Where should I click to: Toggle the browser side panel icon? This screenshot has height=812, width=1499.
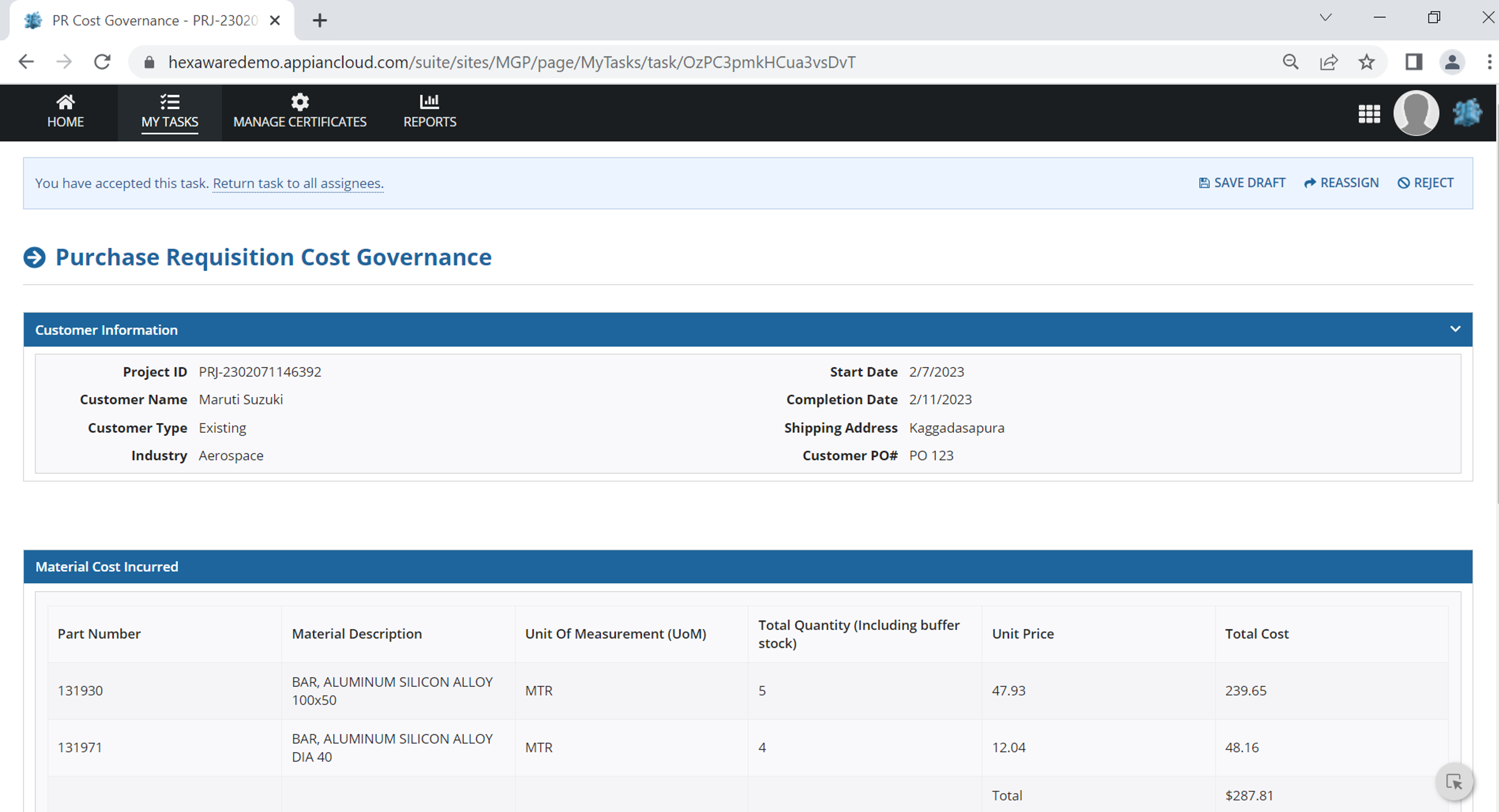[x=1414, y=62]
